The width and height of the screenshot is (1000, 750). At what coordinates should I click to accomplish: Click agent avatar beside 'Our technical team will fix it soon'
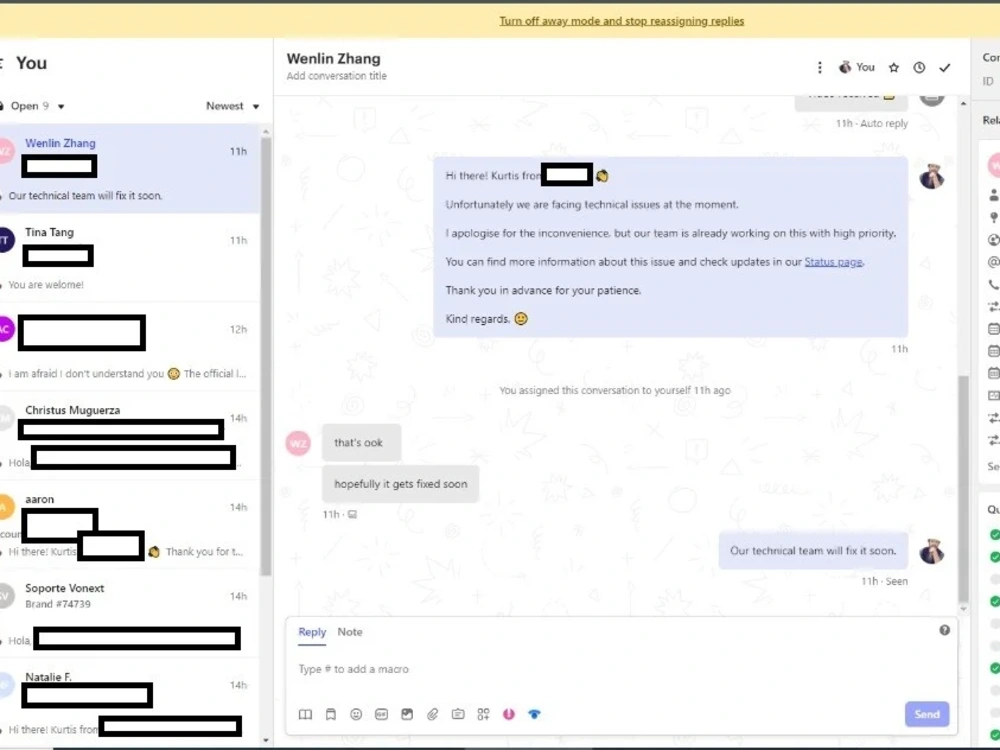pyautogui.click(x=932, y=551)
